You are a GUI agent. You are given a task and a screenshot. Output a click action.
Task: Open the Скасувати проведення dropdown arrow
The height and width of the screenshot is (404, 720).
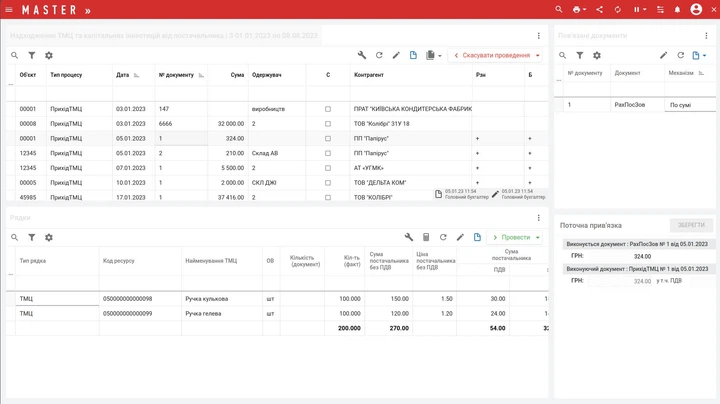pos(537,55)
